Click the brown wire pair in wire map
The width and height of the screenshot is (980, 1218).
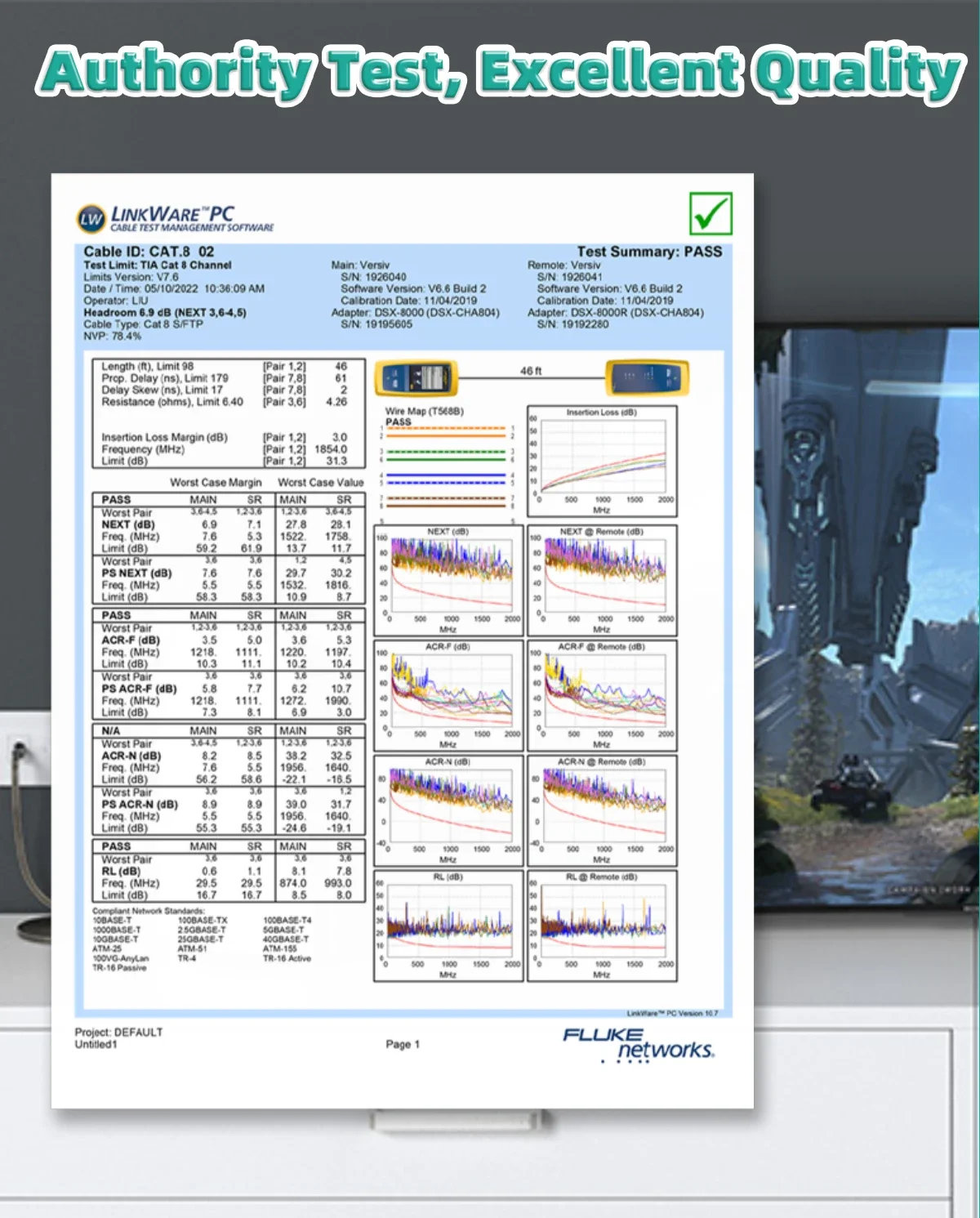pos(446,501)
